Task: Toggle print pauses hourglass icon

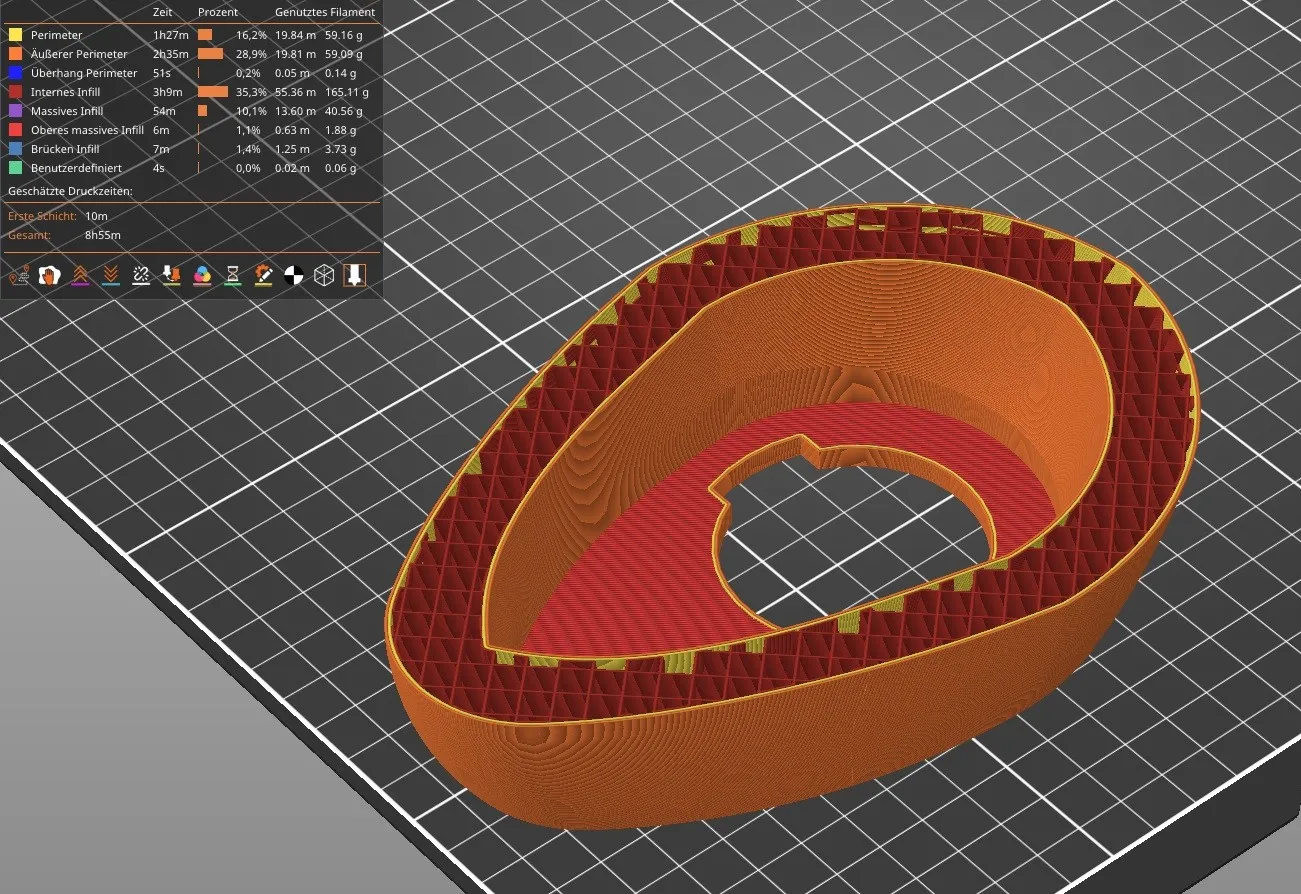Action: (x=233, y=275)
